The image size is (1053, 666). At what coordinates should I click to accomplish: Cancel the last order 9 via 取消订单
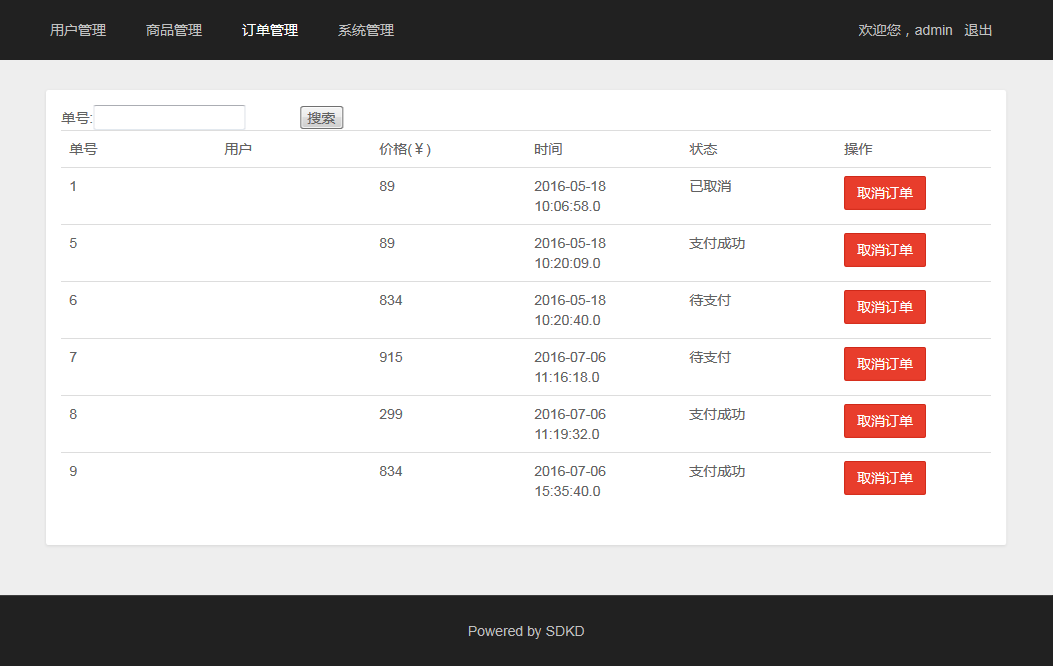(x=884, y=477)
